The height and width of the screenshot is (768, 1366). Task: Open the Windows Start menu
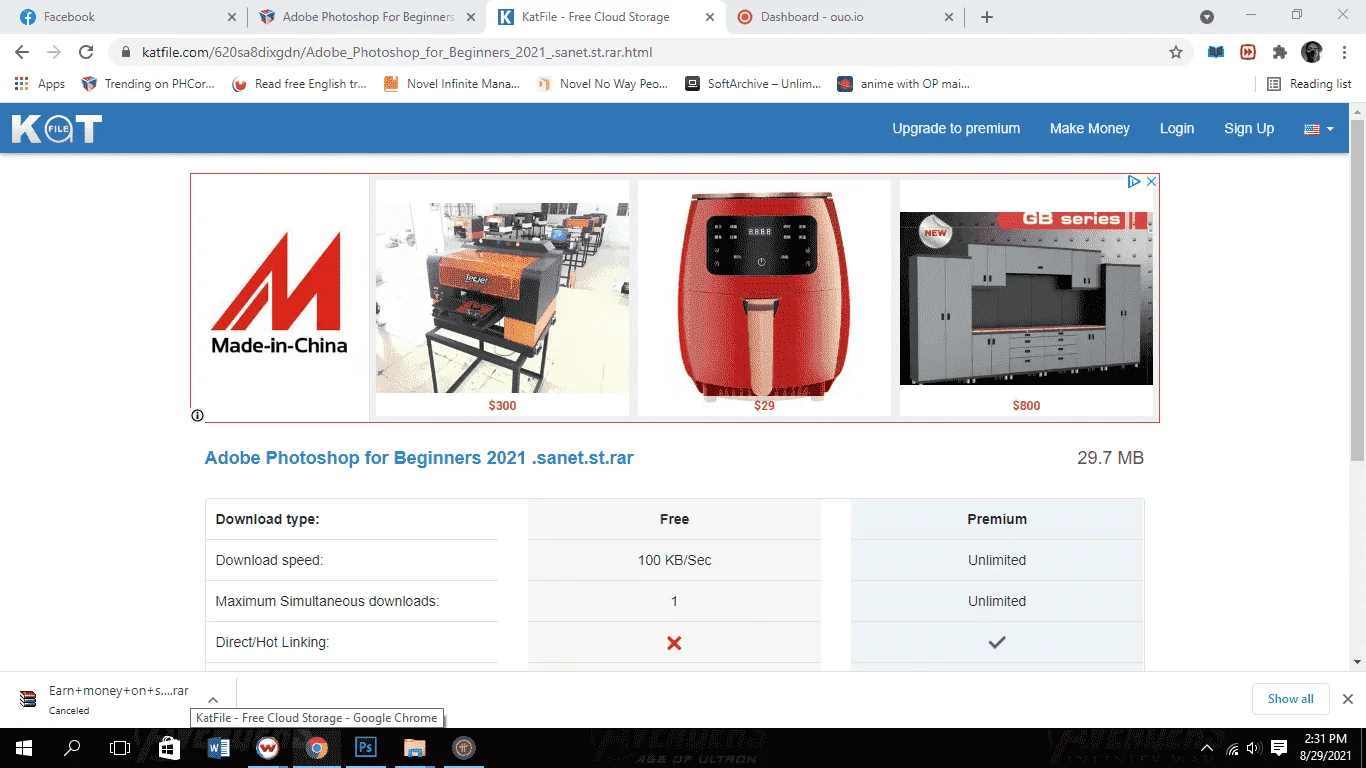24,748
